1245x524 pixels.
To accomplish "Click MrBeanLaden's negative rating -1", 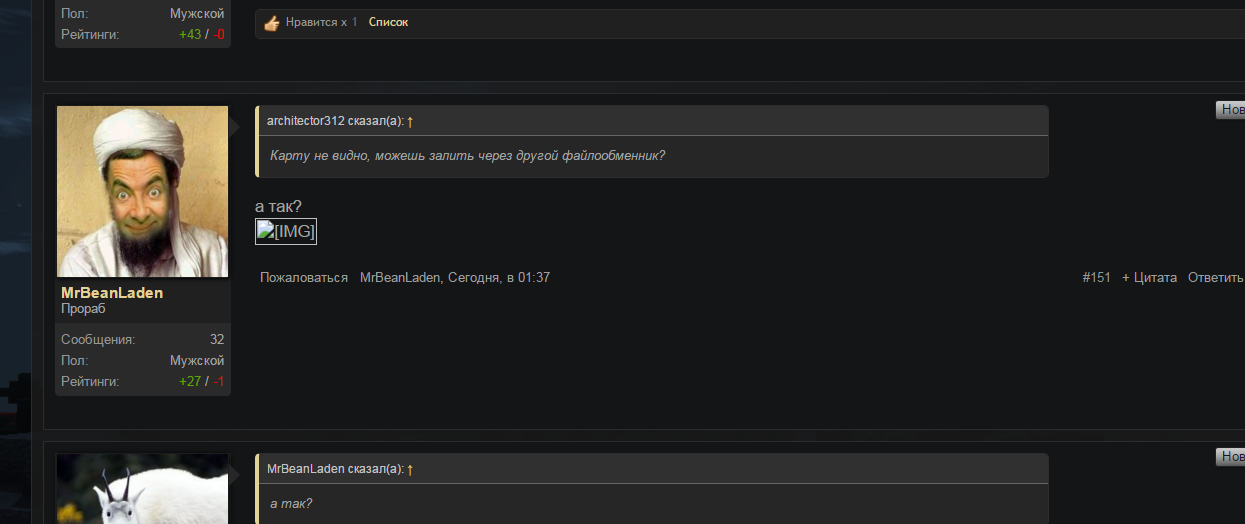I will 217,381.
